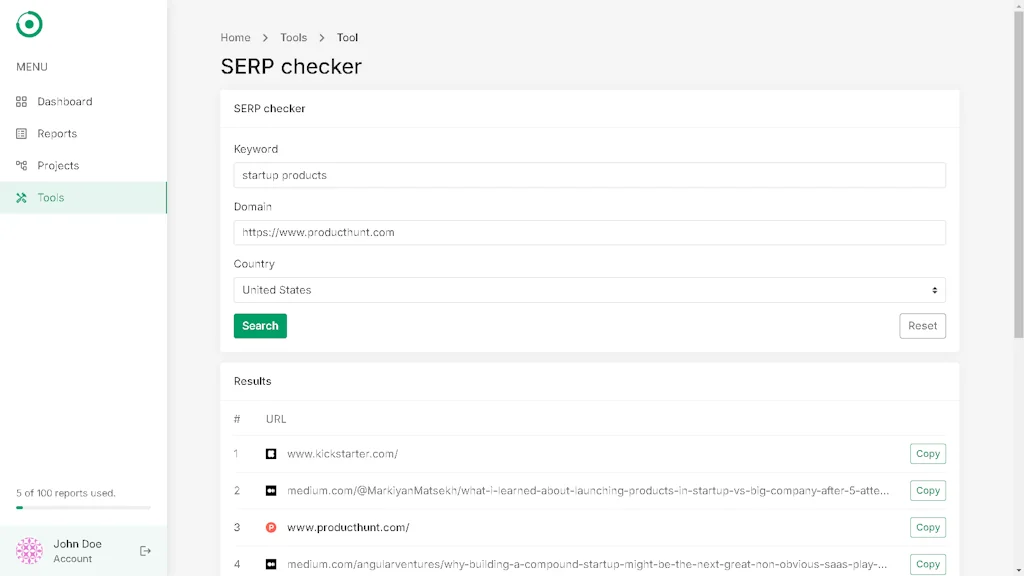Image resolution: width=1024 pixels, height=576 pixels.
Task: Click John Doe's account avatar
Action: [x=28, y=550]
